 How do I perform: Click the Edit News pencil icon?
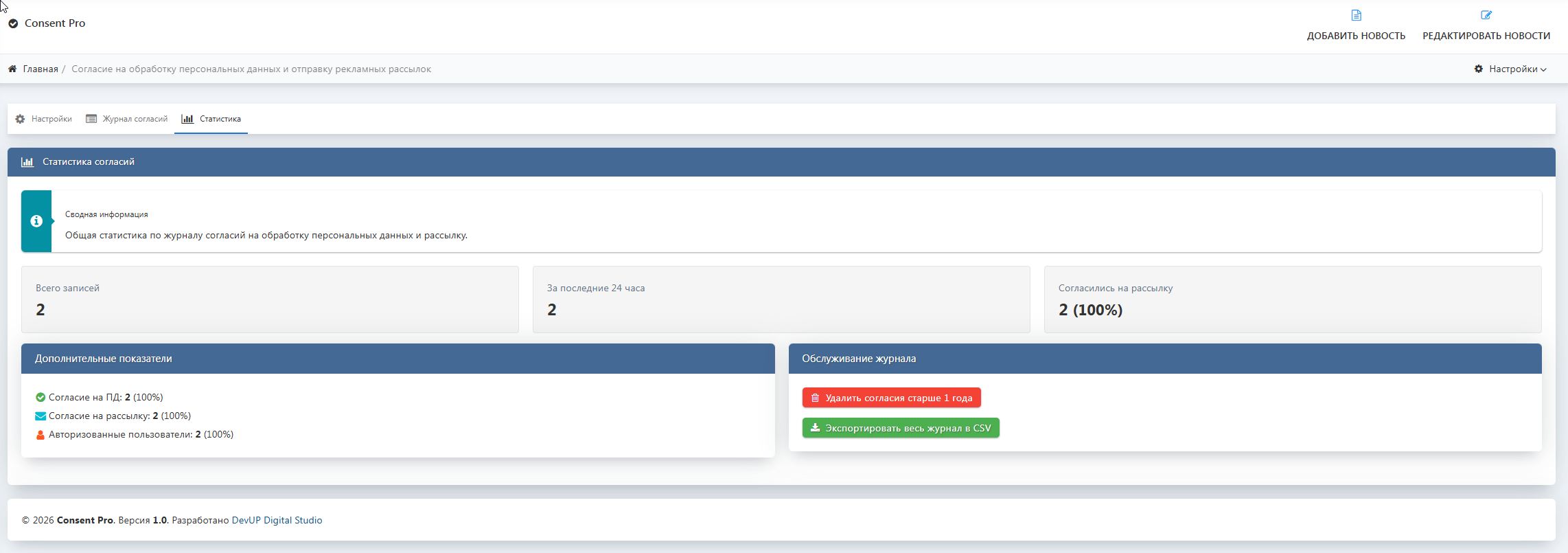pyautogui.click(x=1486, y=15)
